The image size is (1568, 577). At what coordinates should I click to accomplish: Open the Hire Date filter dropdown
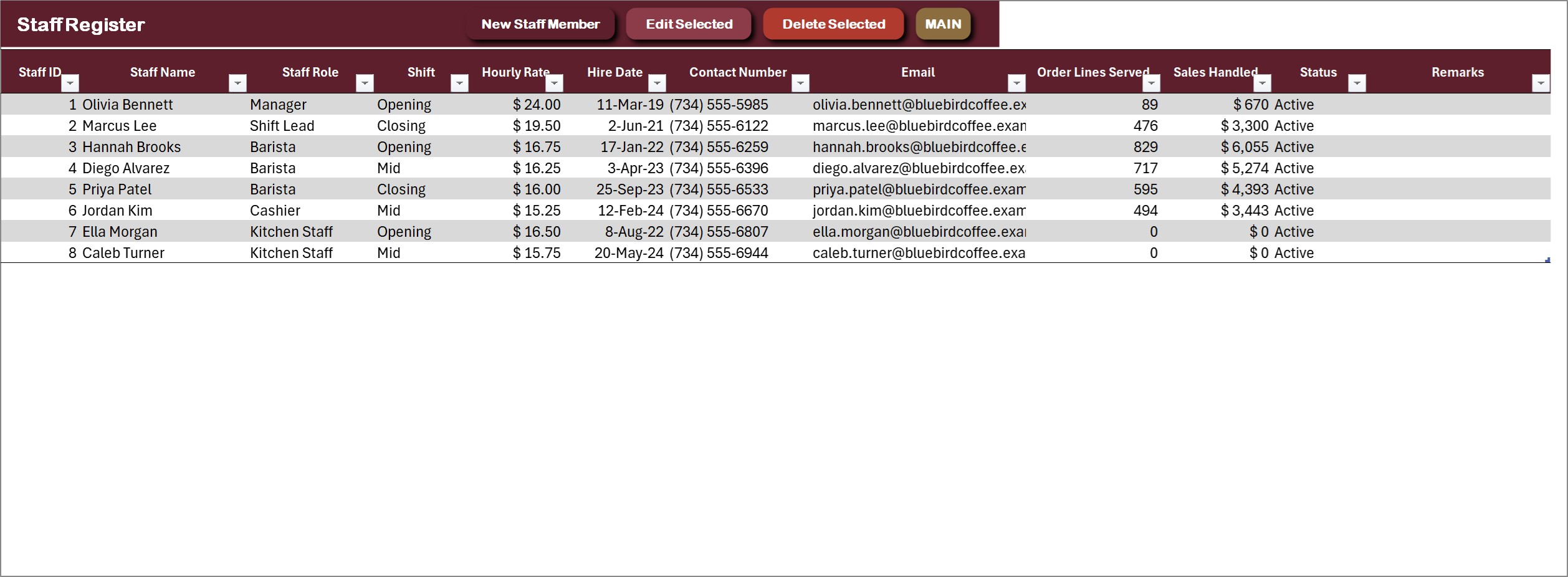657,83
